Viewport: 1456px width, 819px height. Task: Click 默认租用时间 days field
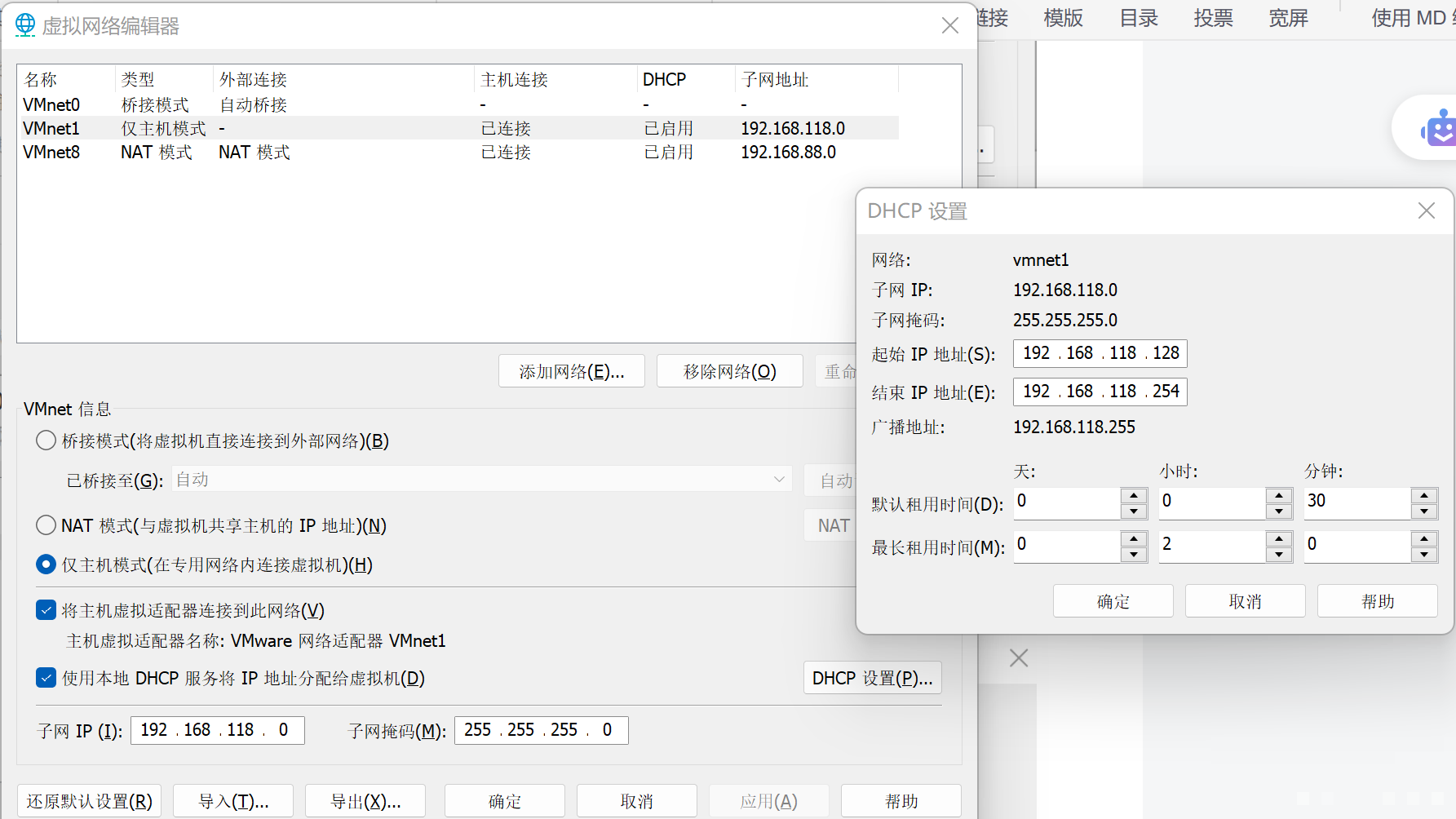[1067, 503]
